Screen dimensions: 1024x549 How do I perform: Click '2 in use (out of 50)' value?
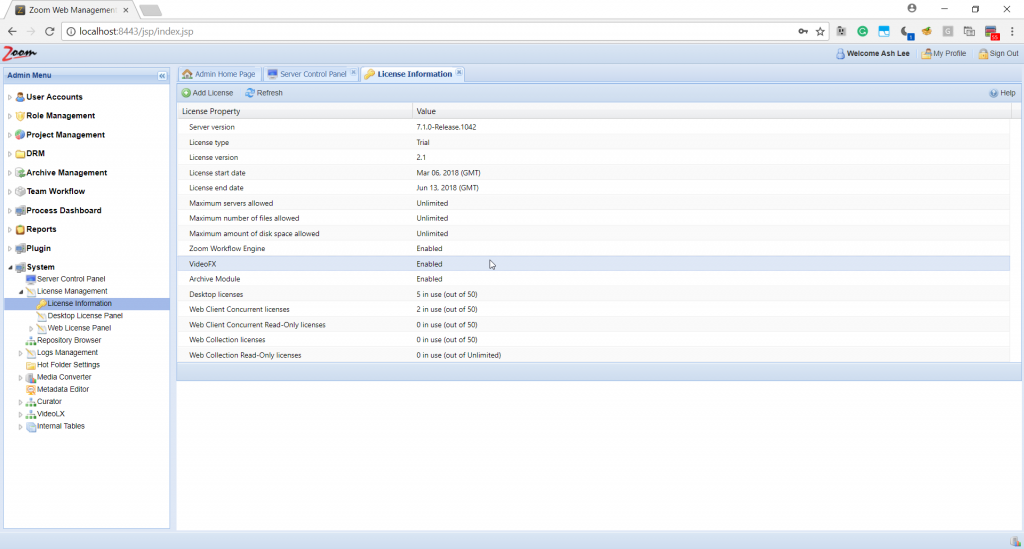[x=447, y=309]
